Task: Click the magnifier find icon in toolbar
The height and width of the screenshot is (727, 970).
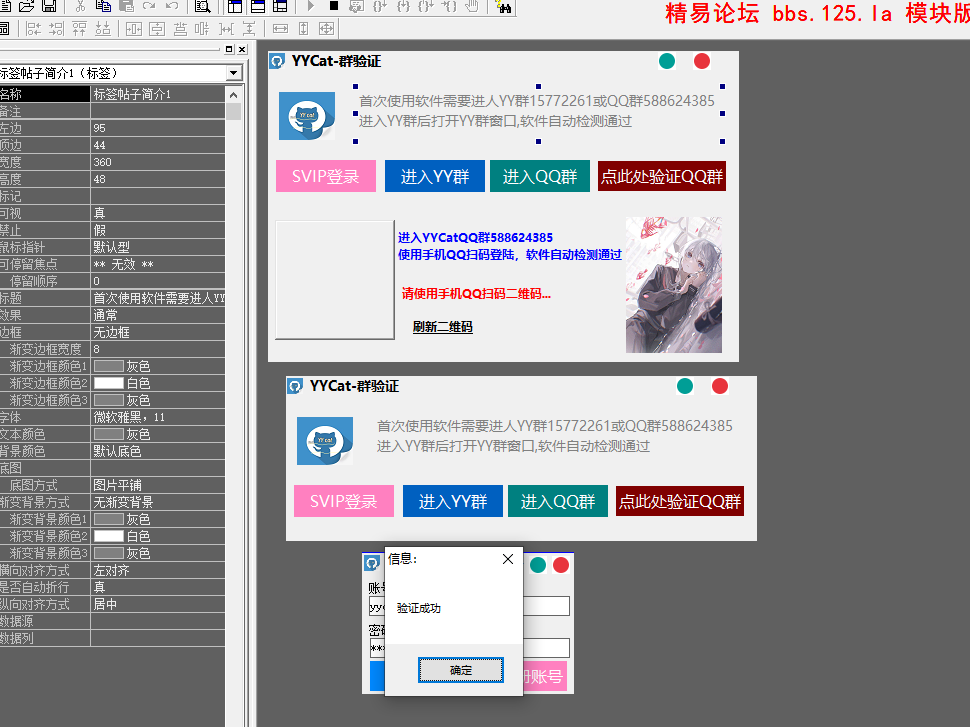Action: pyautogui.click(x=201, y=7)
